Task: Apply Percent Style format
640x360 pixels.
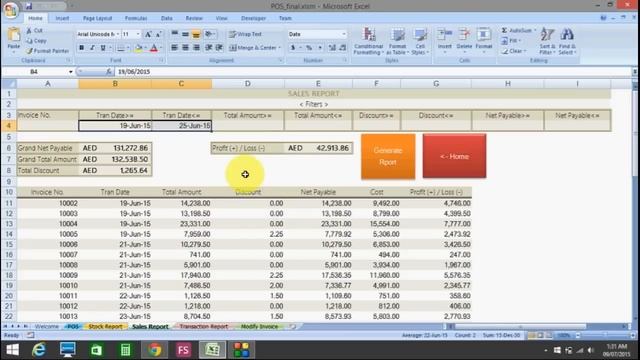Action: [x=309, y=48]
